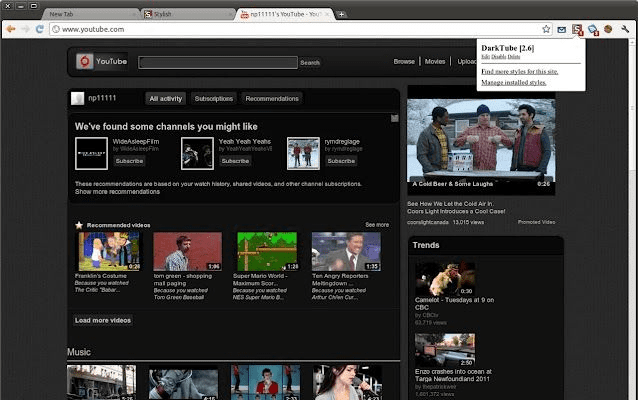638x400 pixels.
Task: Click the chat bubbles extension icon
Action: point(593,30)
